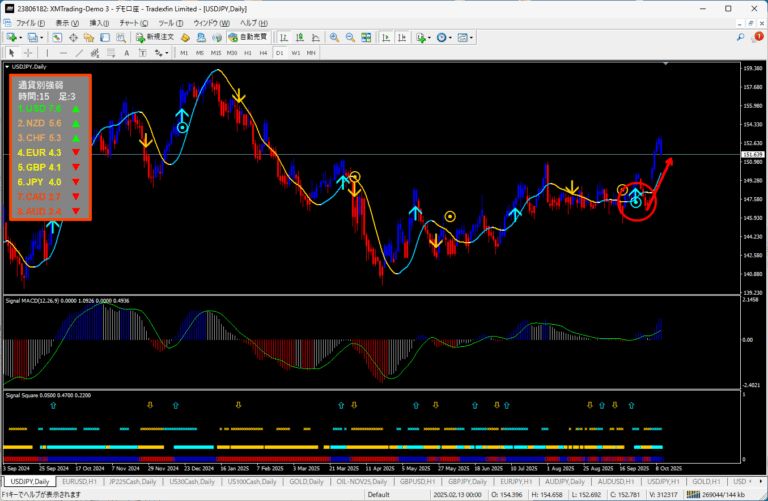Select the horizontal line drawing tool
Screen dimensions: 768x501
click(64, 52)
